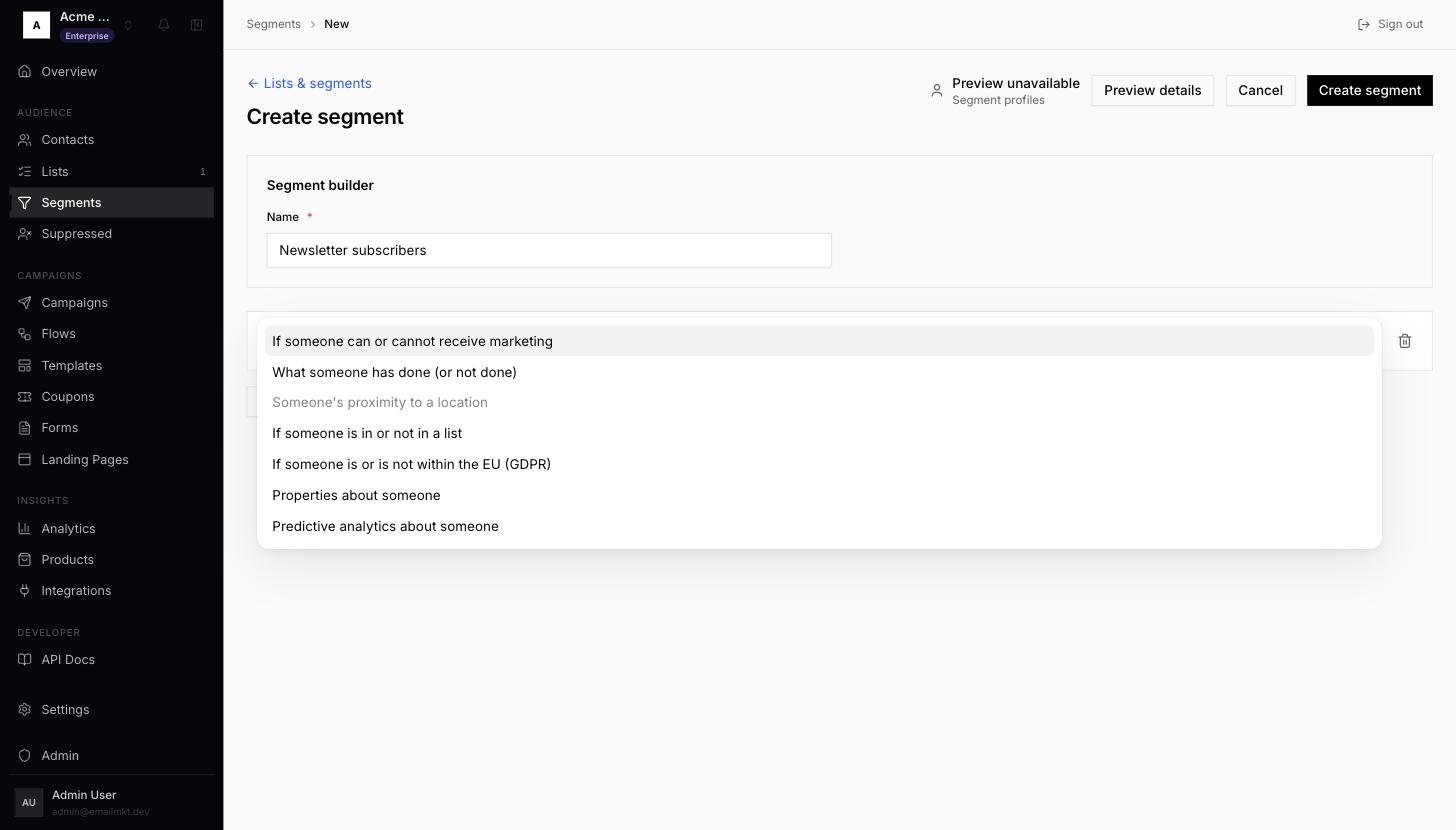
Task: Select 'Predictive analytics about someone'
Action: coord(819,527)
